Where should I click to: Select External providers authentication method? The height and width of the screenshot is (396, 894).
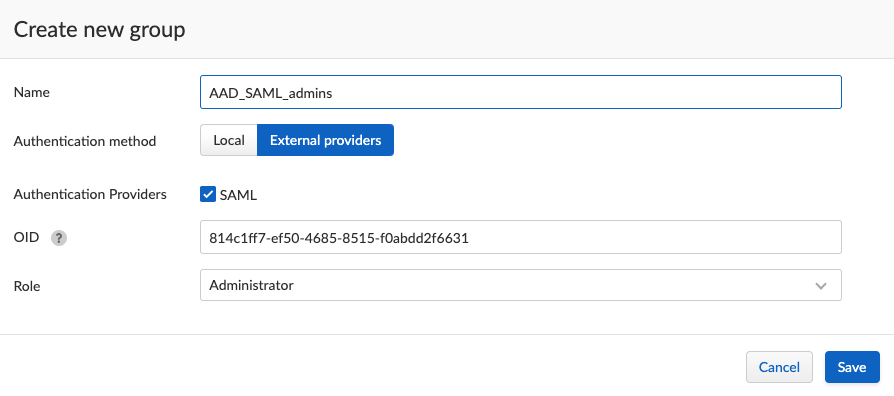click(x=326, y=140)
